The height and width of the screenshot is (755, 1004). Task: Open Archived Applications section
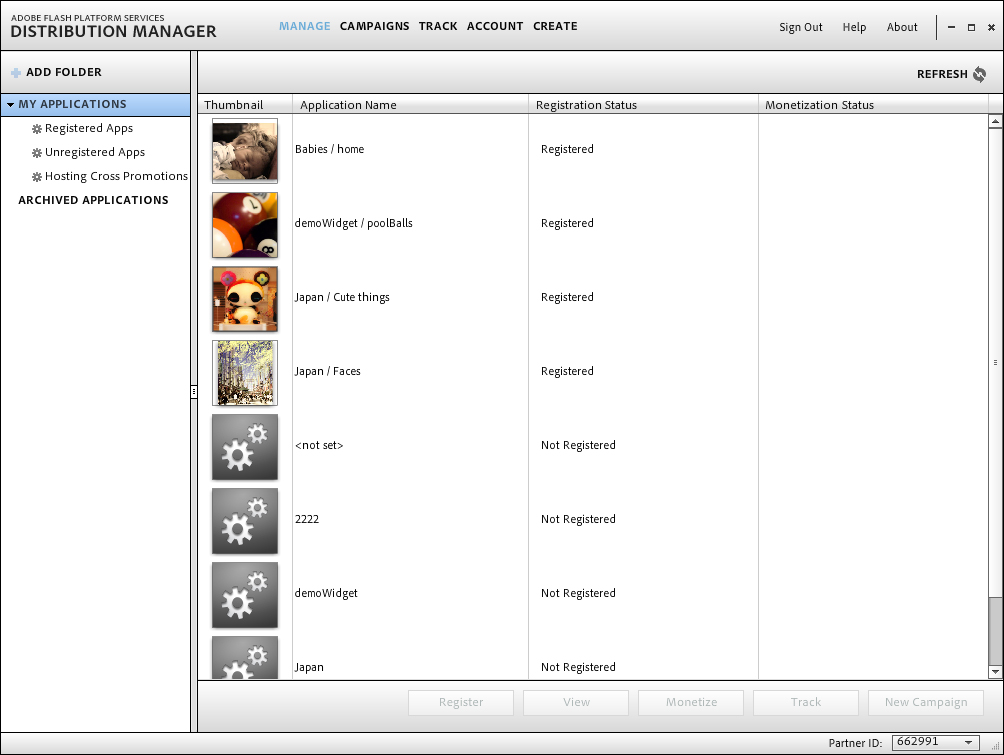(x=93, y=200)
